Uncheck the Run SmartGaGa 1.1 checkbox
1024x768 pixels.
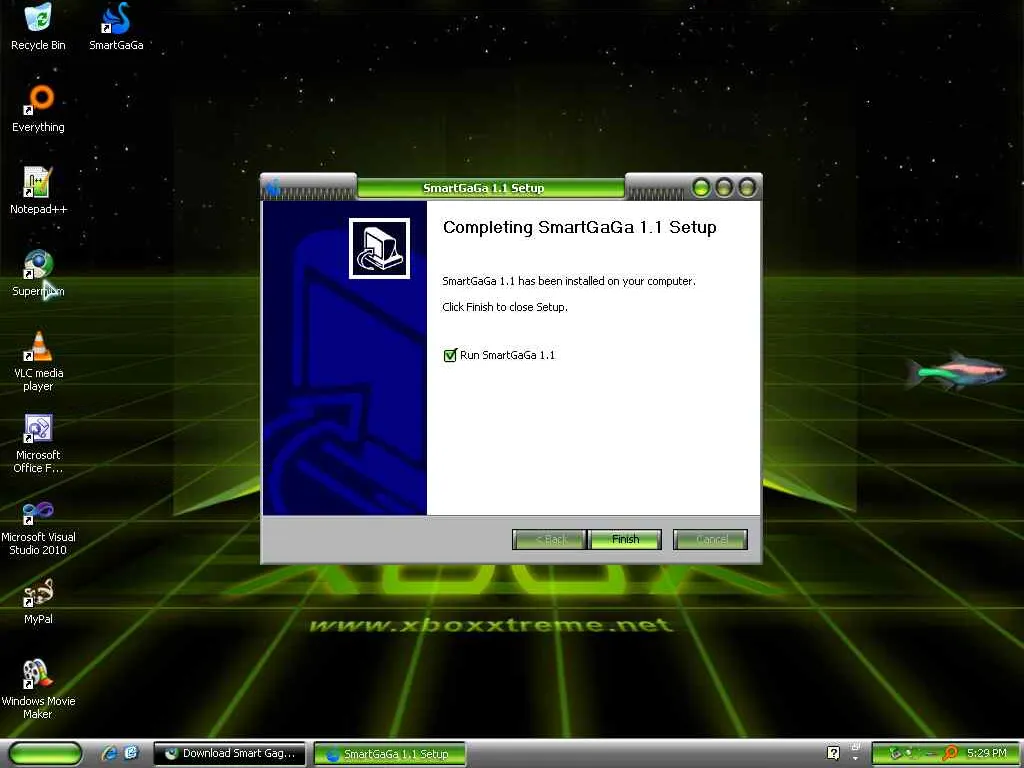pos(450,355)
